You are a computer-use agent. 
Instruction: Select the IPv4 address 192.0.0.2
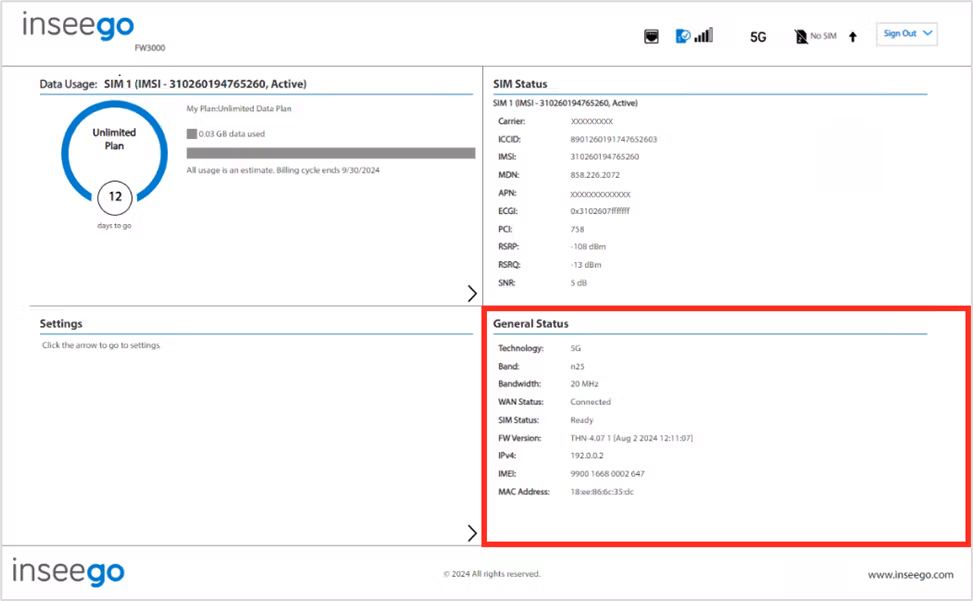[x=587, y=455]
